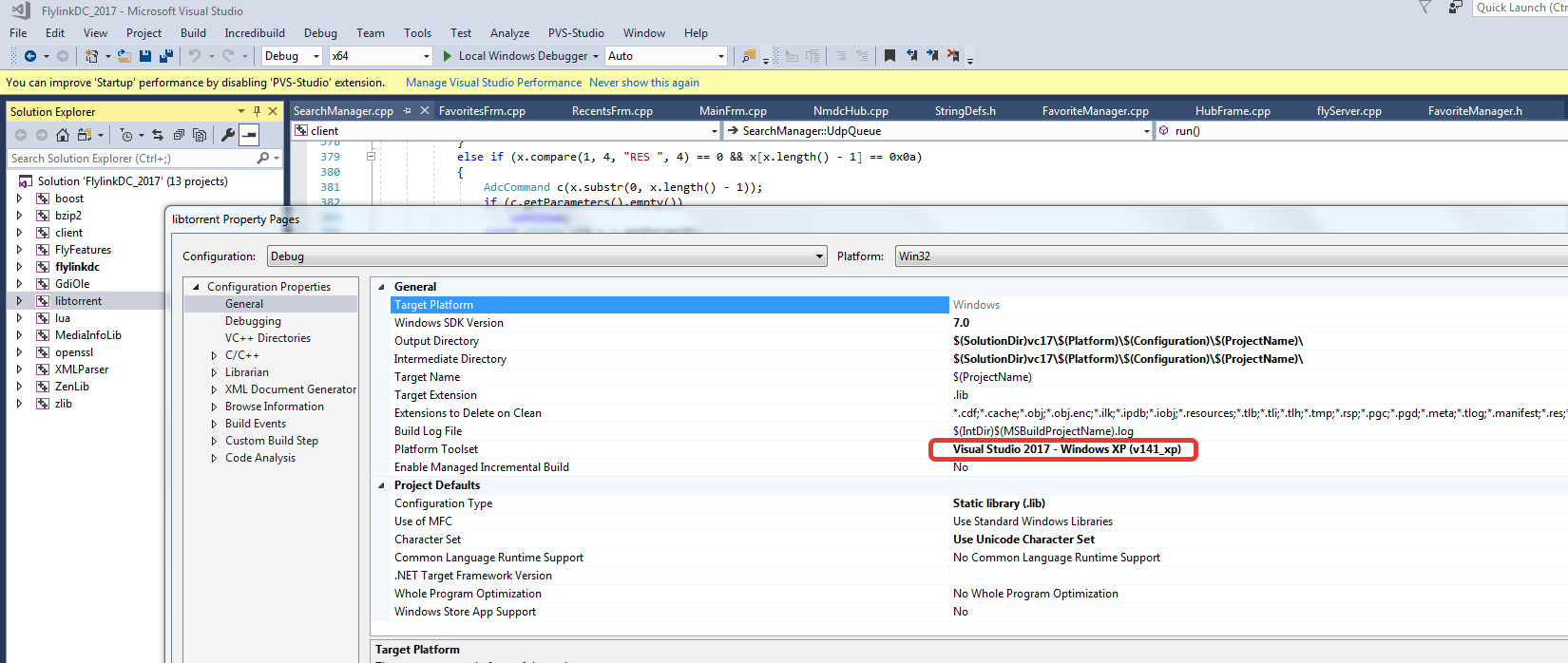1568x663 pixels.
Task: Clear all bookmarks icon
Action: (953, 56)
